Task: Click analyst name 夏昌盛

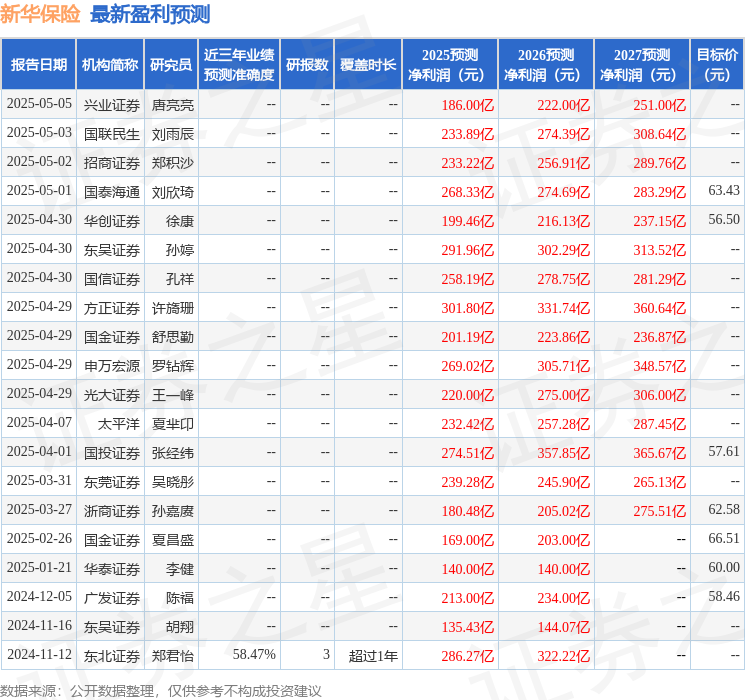Action: (x=172, y=540)
